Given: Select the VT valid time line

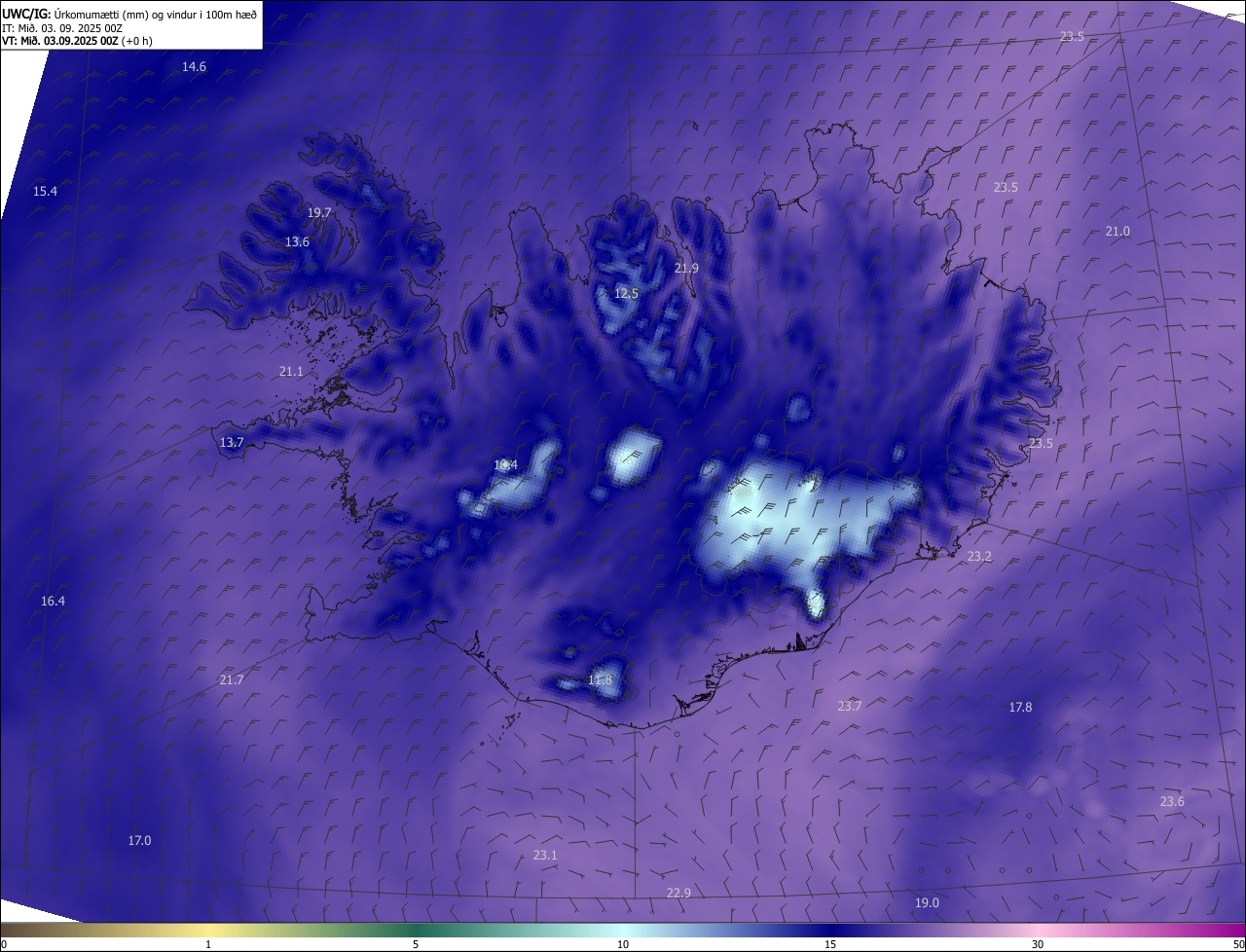Looking at the screenshot, I should [77, 41].
